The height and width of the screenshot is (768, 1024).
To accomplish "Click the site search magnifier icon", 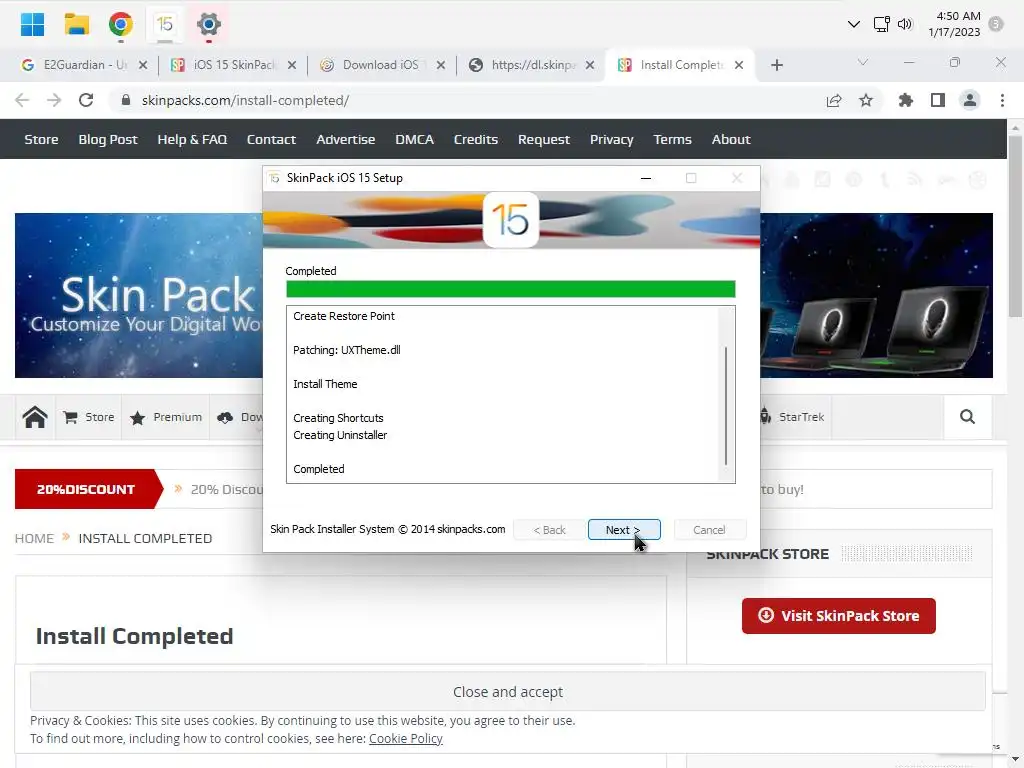I will (x=967, y=417).
